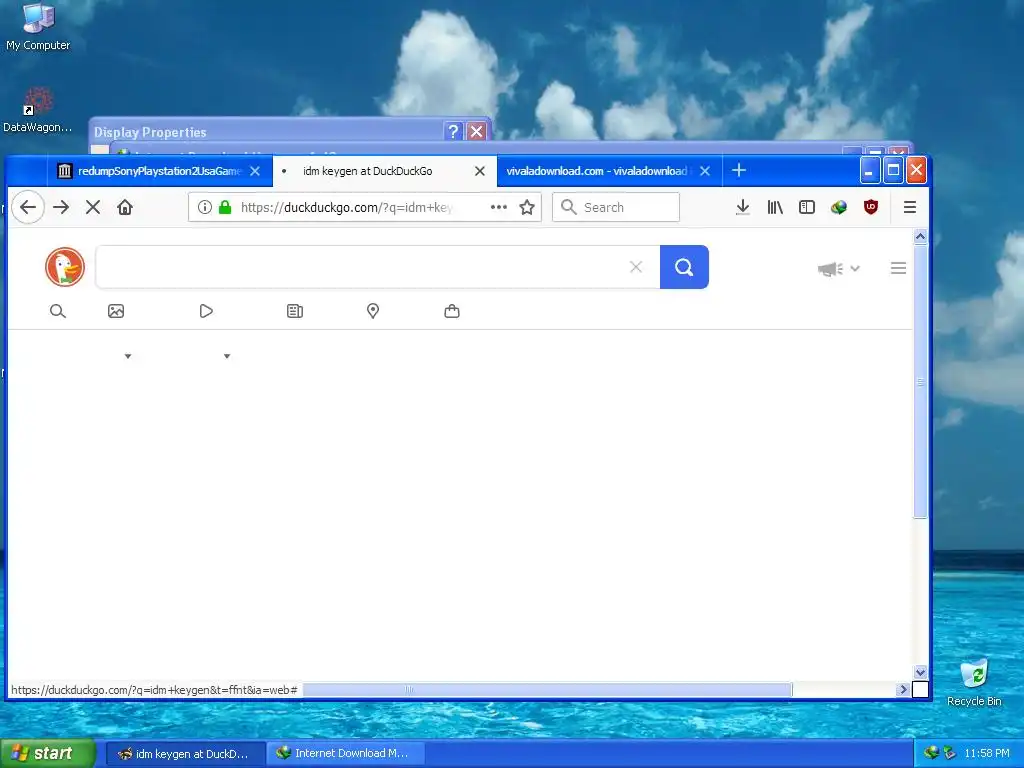The width and height of the screenshot is (1024, 768).
Task: Stop loading the page
Action: coord(93,207)
